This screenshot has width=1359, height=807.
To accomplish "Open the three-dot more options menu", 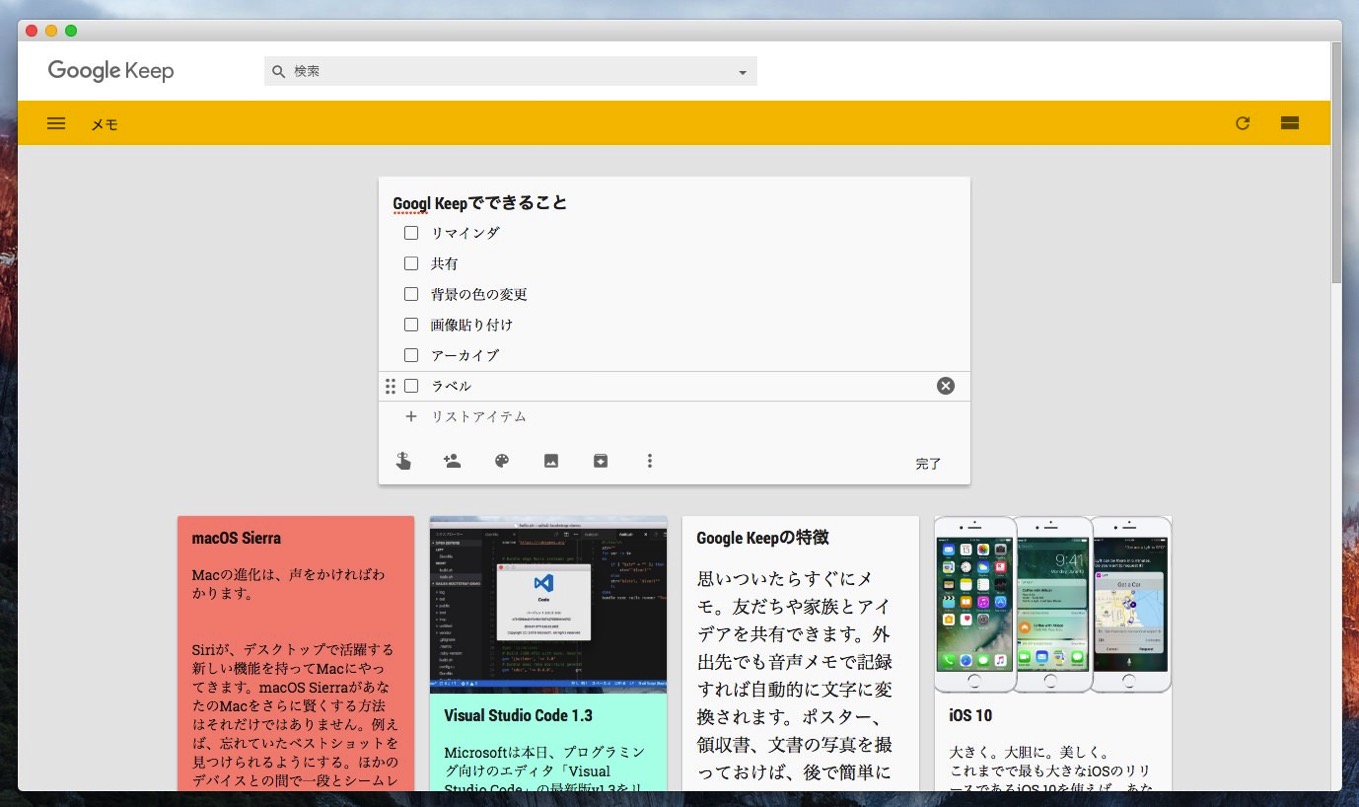I will click(650, 461).
